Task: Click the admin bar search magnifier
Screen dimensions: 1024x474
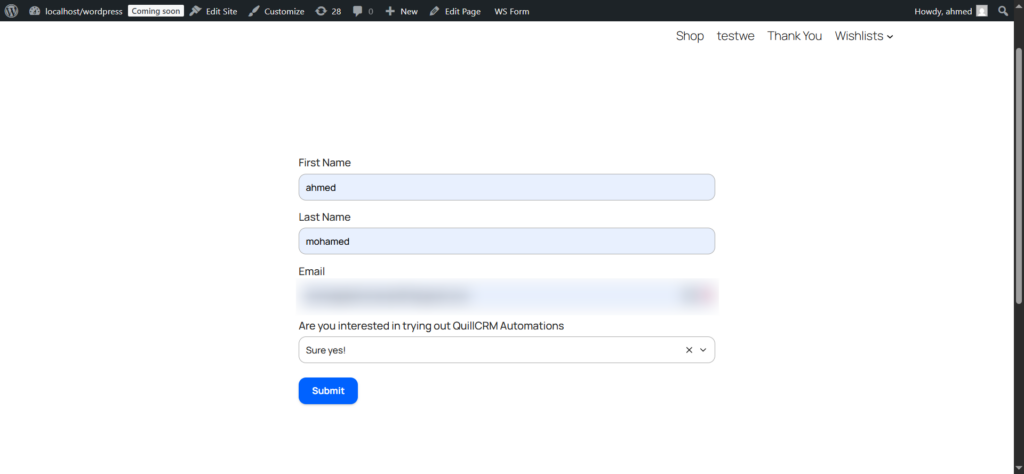Action: 1003,11
